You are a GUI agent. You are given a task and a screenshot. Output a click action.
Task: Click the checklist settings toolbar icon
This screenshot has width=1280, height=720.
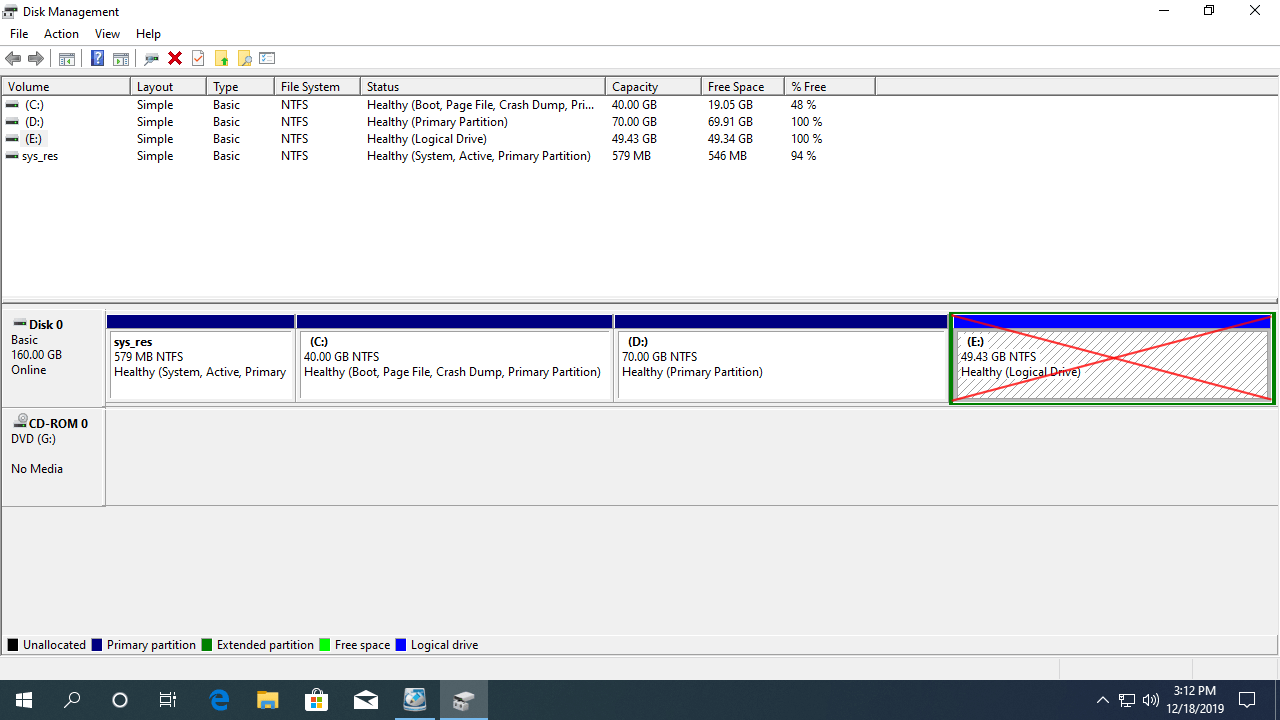(267, 59)
